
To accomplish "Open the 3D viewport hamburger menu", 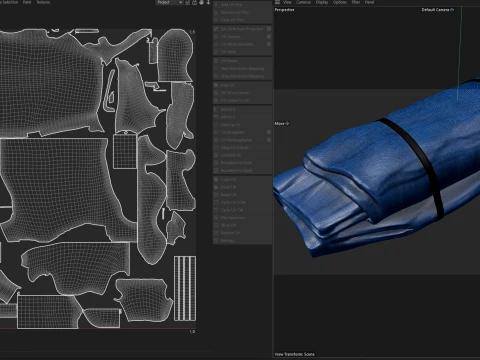I will (277, 2).
